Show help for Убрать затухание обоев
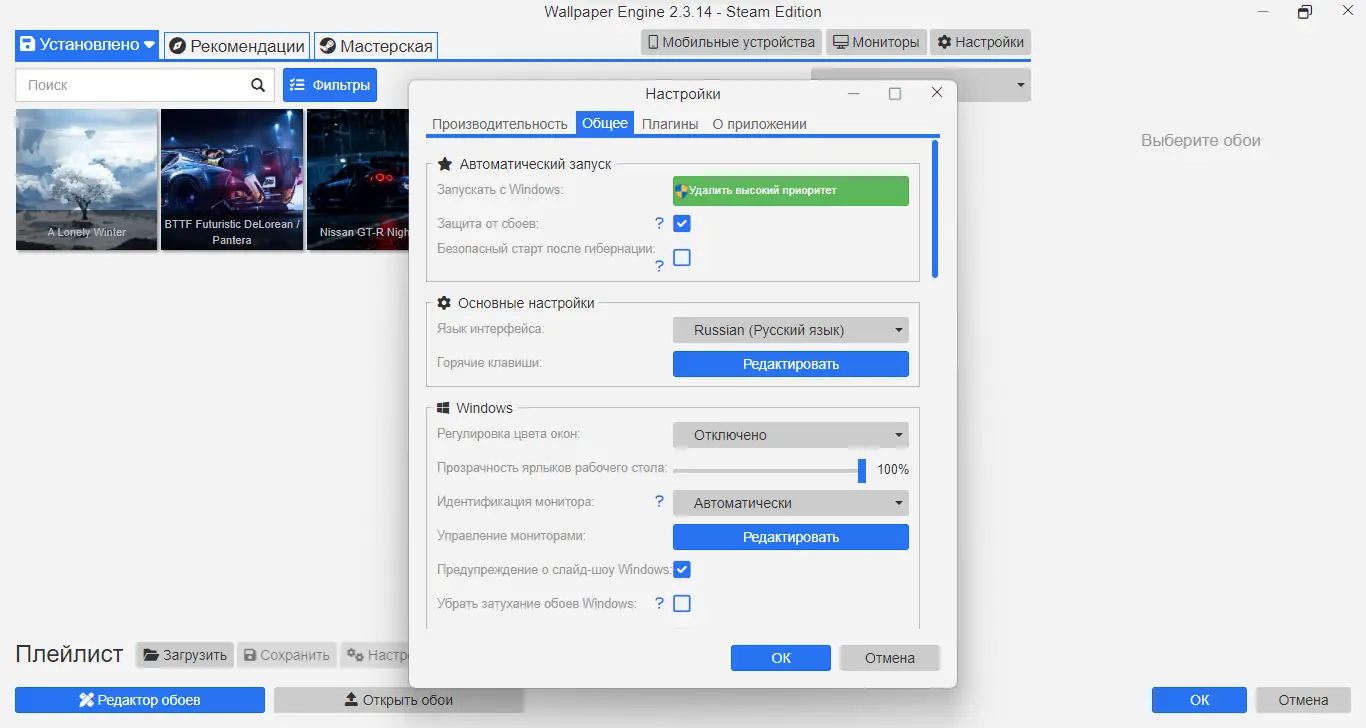 (659, 603)
